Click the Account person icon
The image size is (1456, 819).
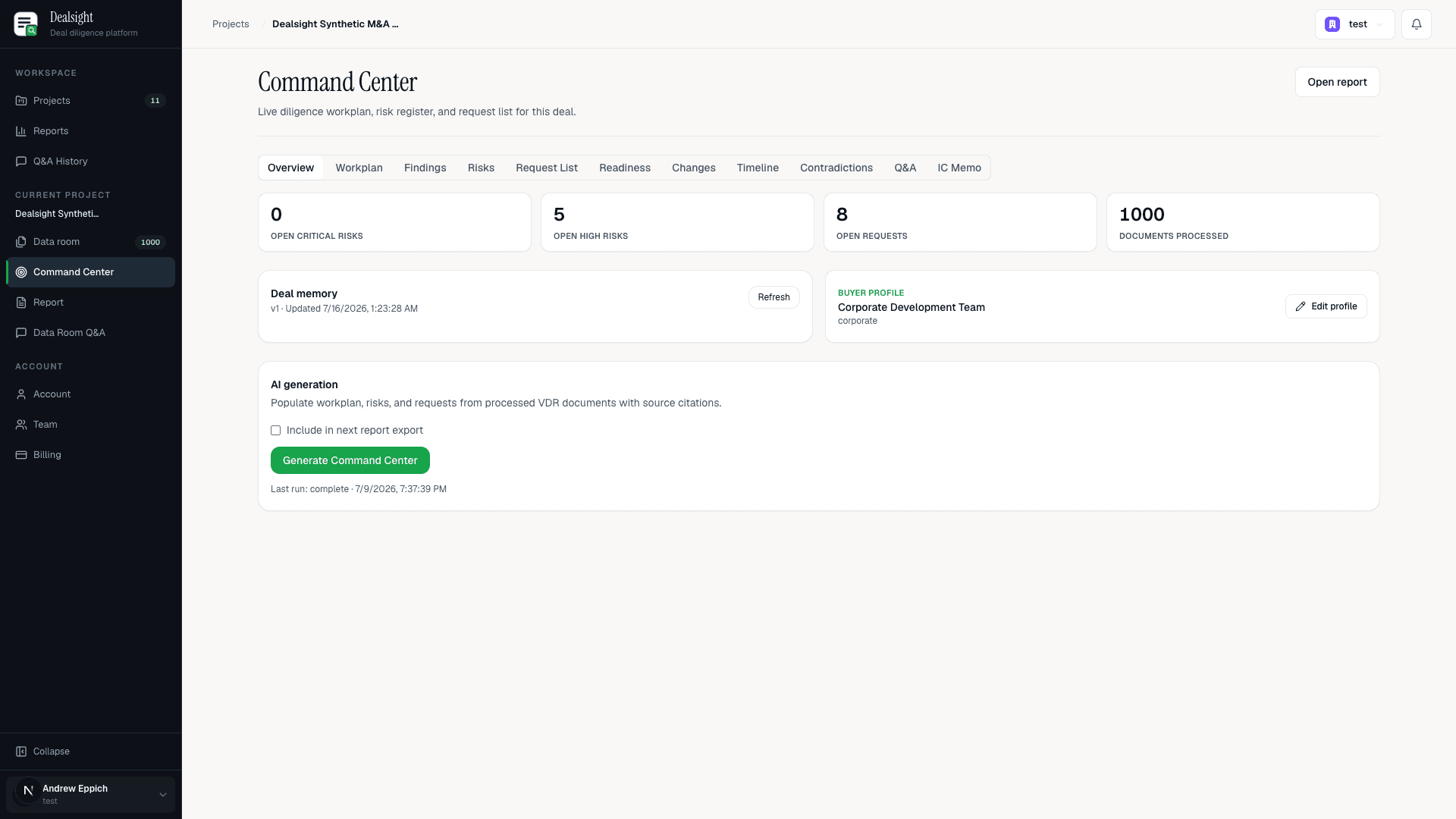(x=21, y=394)
